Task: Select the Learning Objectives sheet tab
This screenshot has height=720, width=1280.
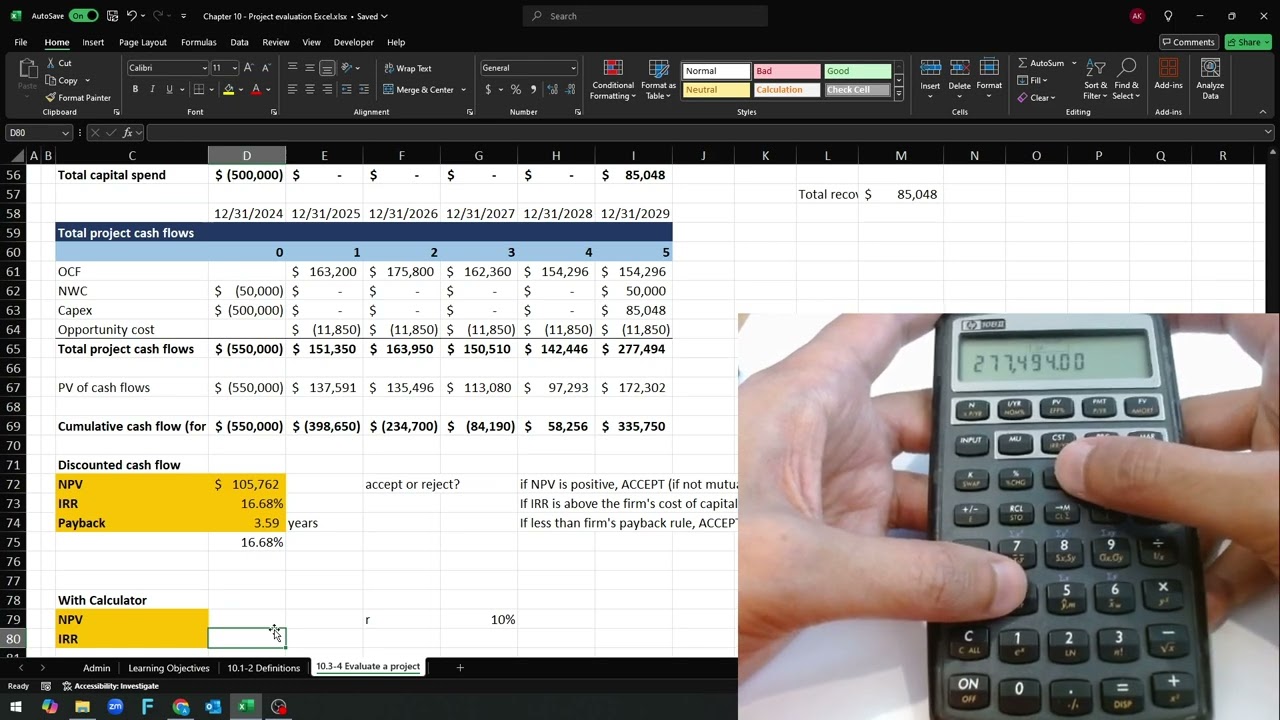Action: click(168, 667)
